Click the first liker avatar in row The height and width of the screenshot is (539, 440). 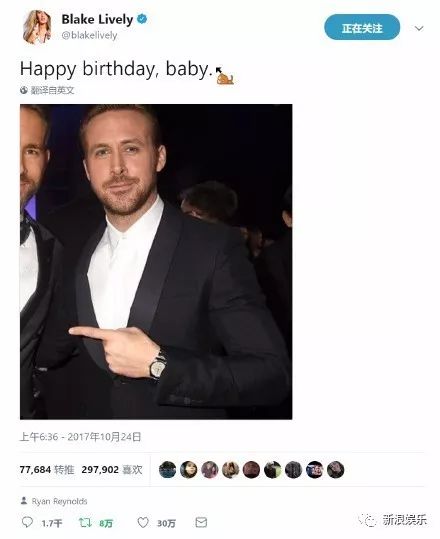pos(168,470)
